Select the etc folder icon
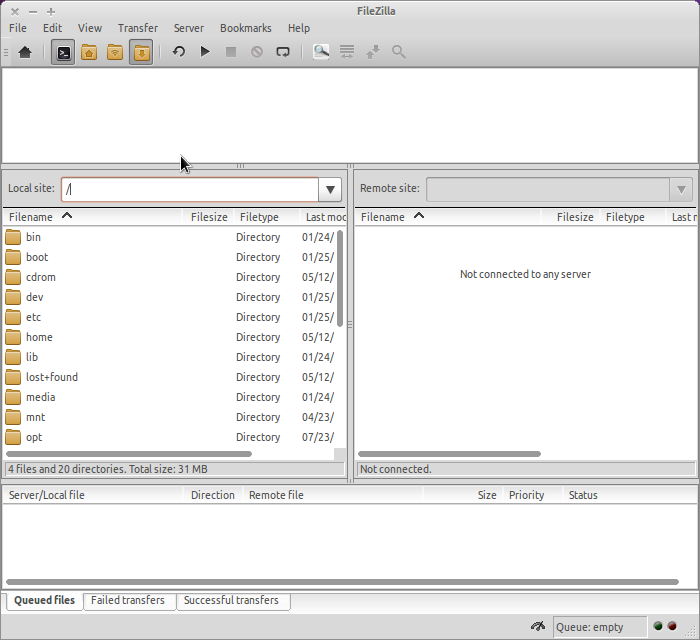This screenshot has width=700, height=640. (x=13, y=317)
